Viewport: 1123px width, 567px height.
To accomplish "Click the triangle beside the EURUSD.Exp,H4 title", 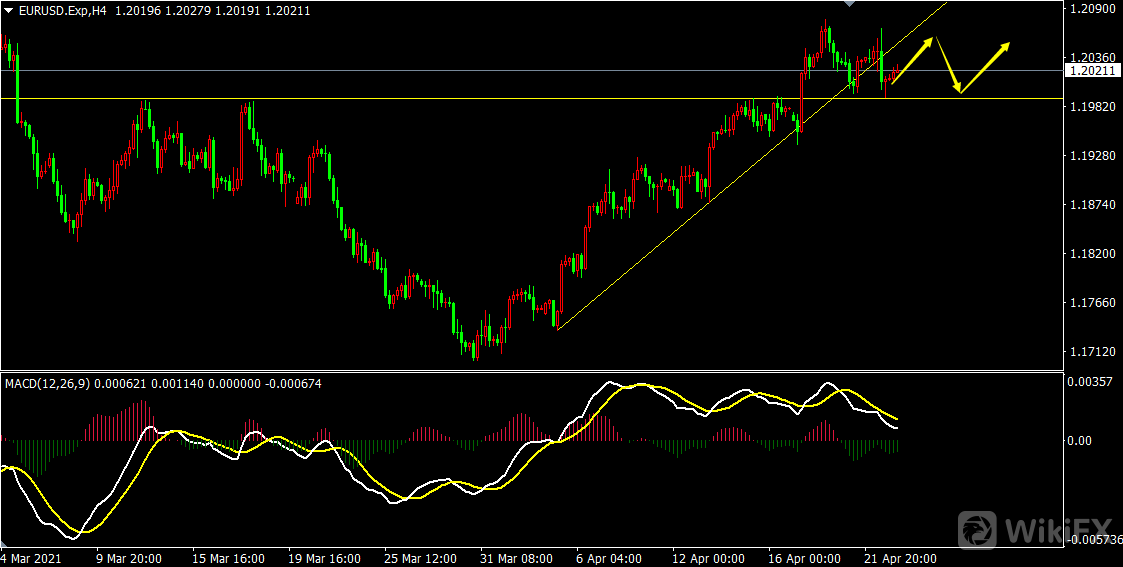I will pos(9,10).
